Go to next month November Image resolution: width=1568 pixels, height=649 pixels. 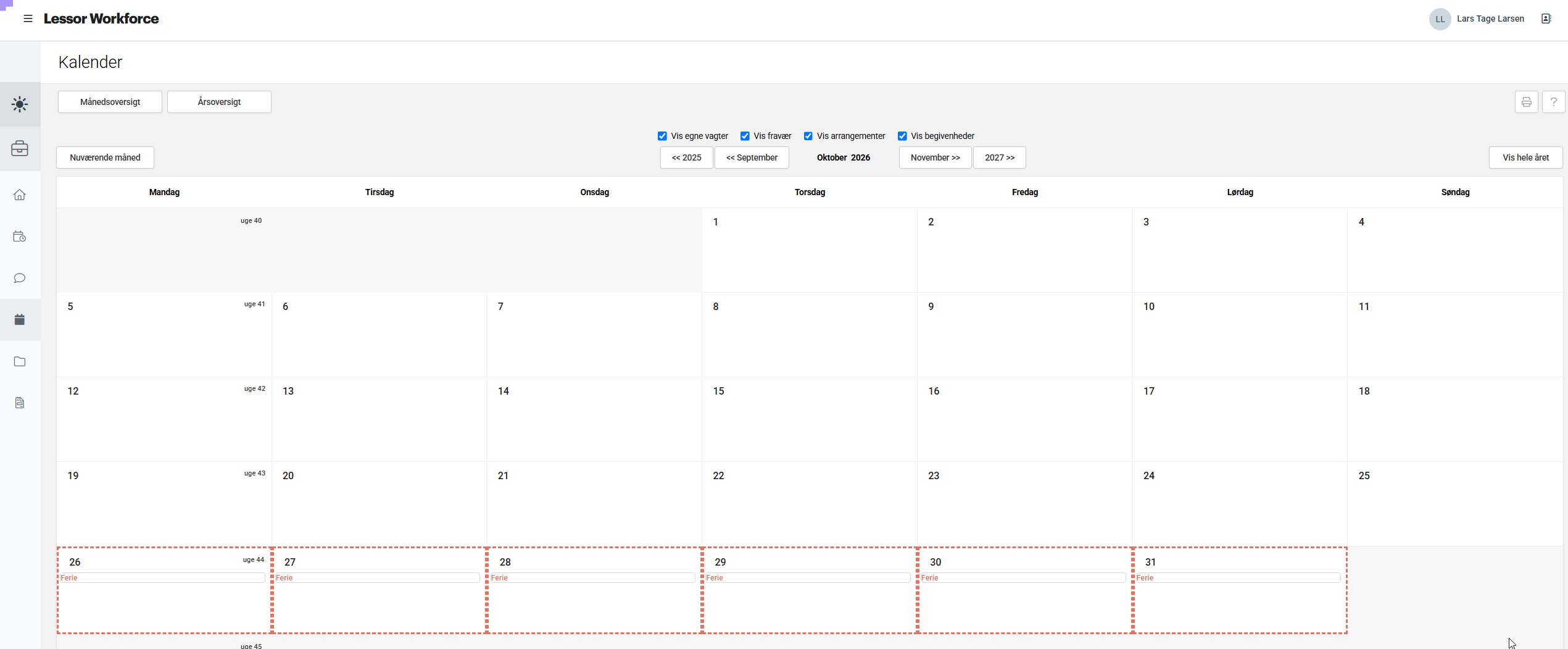click(x=935, y=157)
